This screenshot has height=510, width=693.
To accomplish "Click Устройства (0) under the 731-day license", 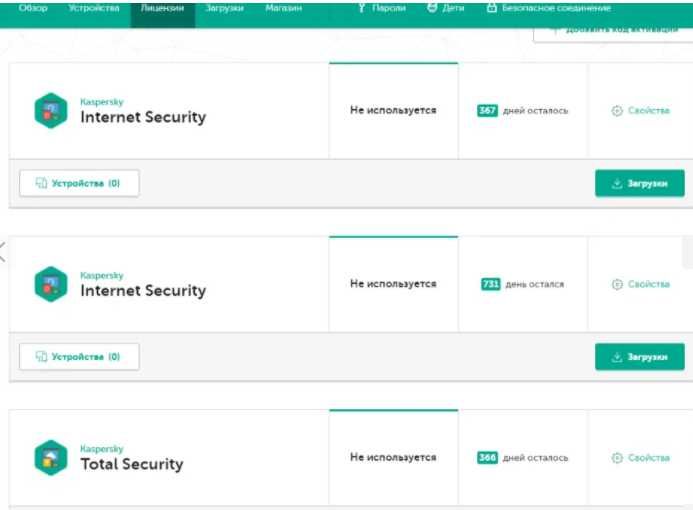I will pos(79,357).
